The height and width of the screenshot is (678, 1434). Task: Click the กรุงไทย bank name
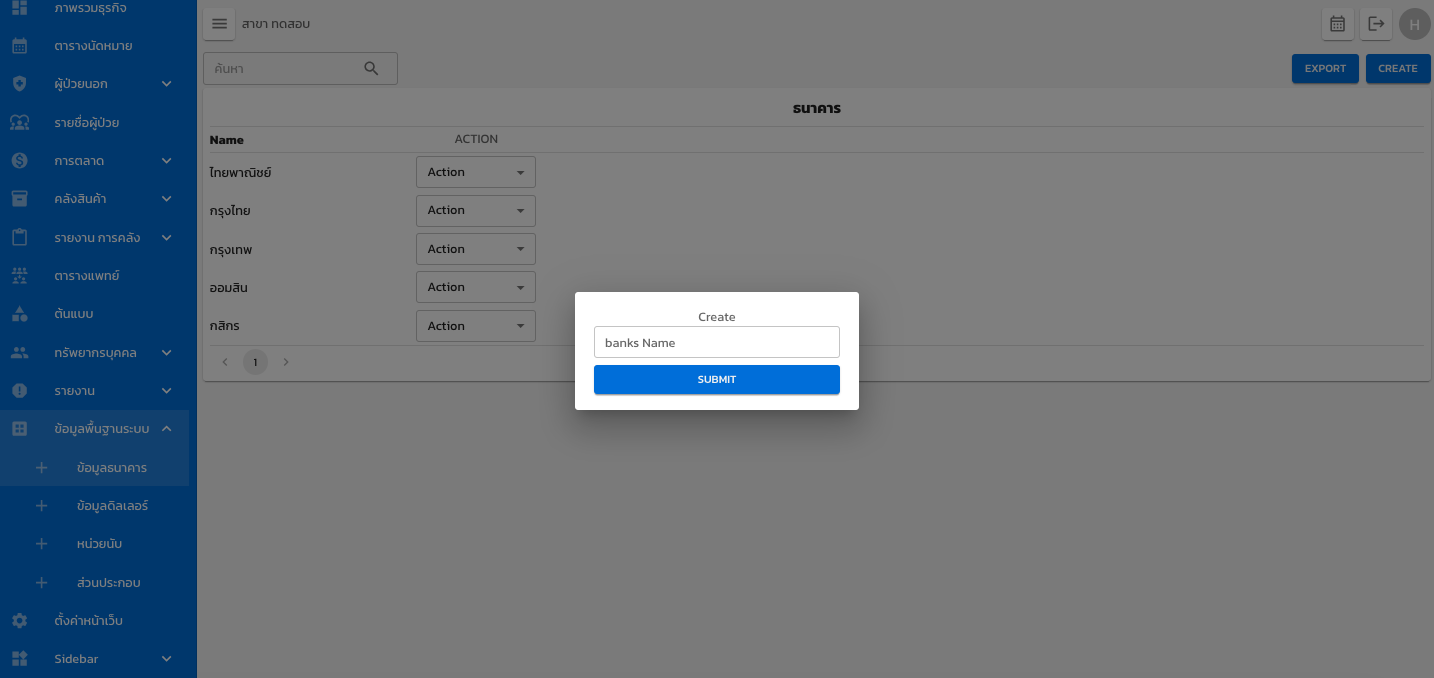coord(230,211)
